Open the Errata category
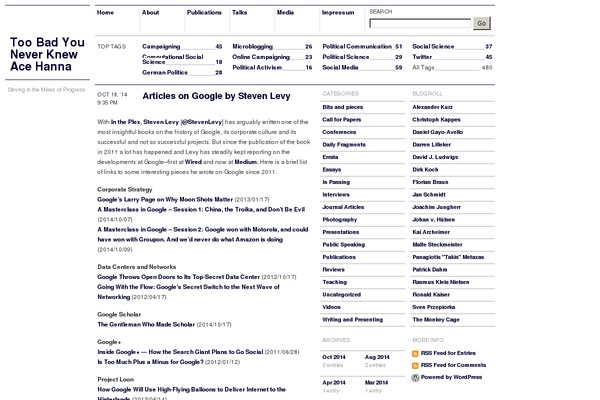Screen dimensions: 600x400 [330, 157]
